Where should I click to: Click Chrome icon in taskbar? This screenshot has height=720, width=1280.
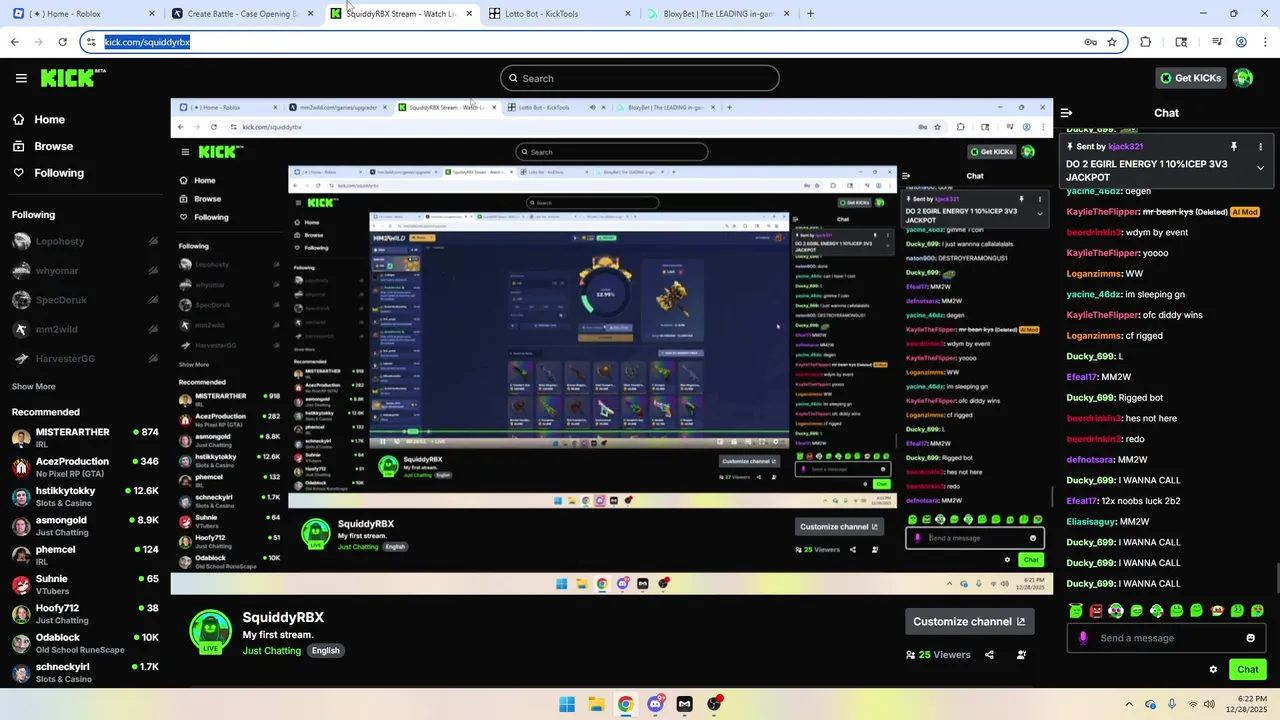(625, 704)
